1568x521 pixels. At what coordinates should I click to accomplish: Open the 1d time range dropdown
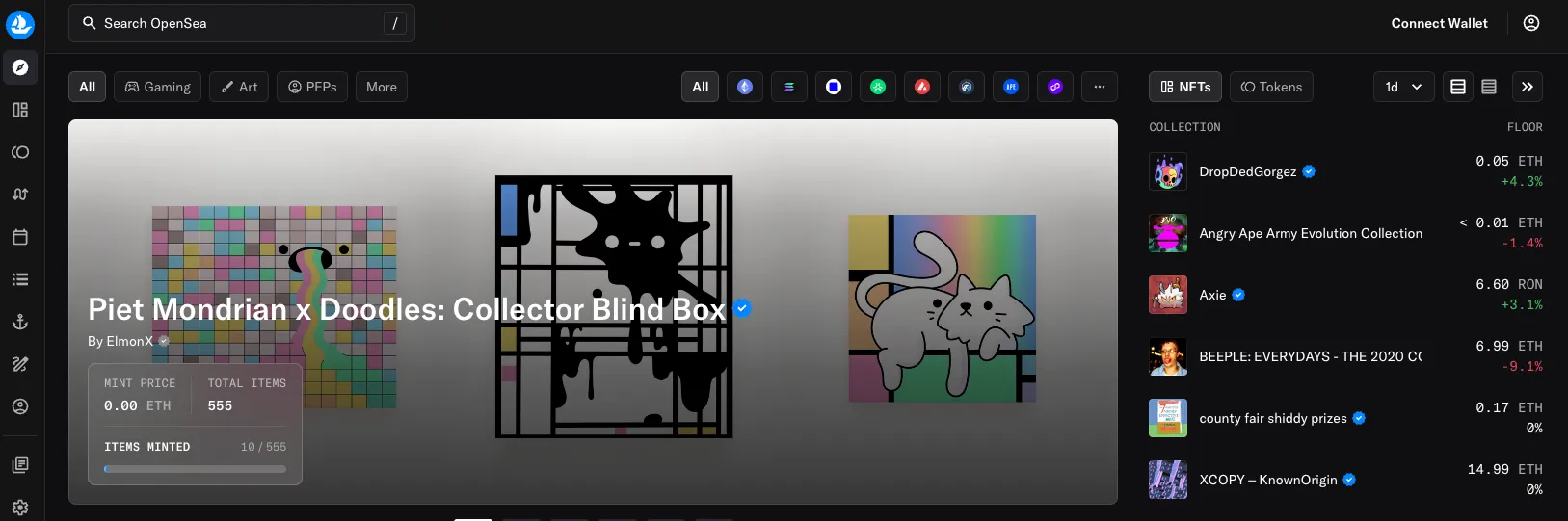click(x=1404, y=87)
